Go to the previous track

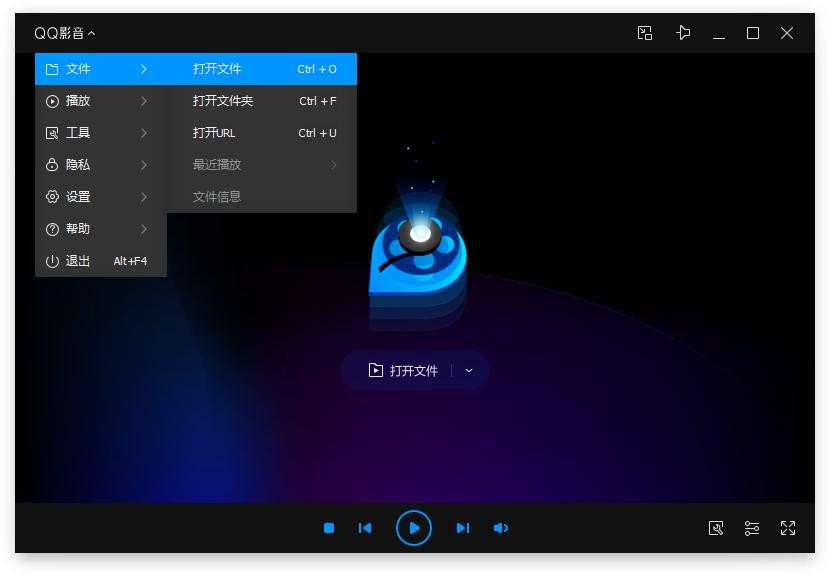(365, 528)
